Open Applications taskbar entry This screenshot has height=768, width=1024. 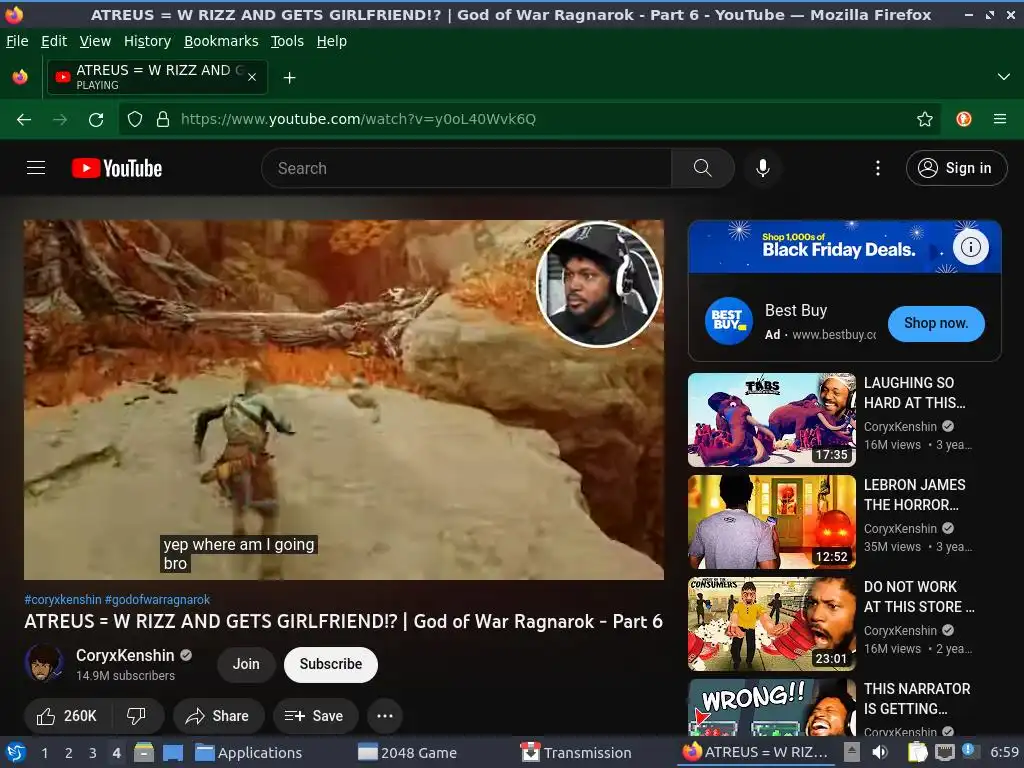coord(249,753)
